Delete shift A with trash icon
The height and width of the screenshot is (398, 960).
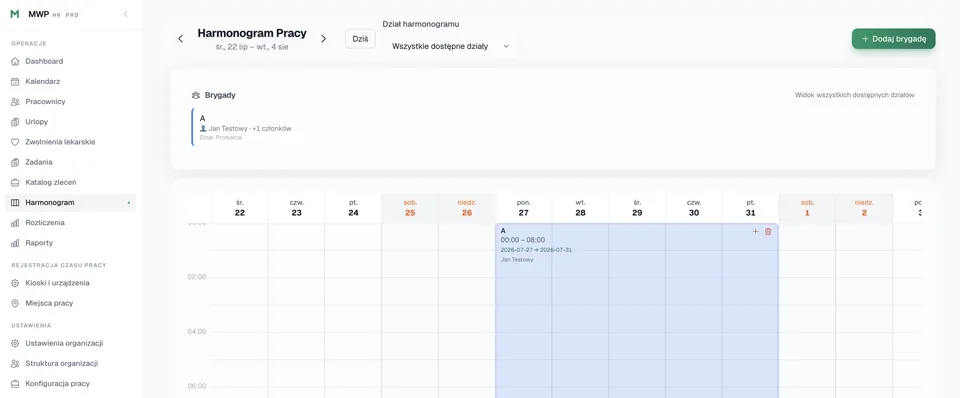point(768,231)
